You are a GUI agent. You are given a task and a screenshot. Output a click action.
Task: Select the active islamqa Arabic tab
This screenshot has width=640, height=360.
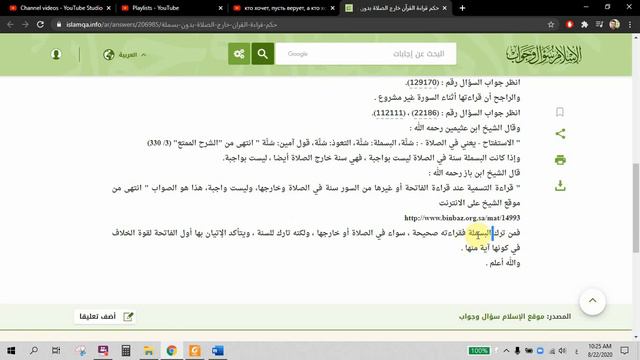[395, 8]
